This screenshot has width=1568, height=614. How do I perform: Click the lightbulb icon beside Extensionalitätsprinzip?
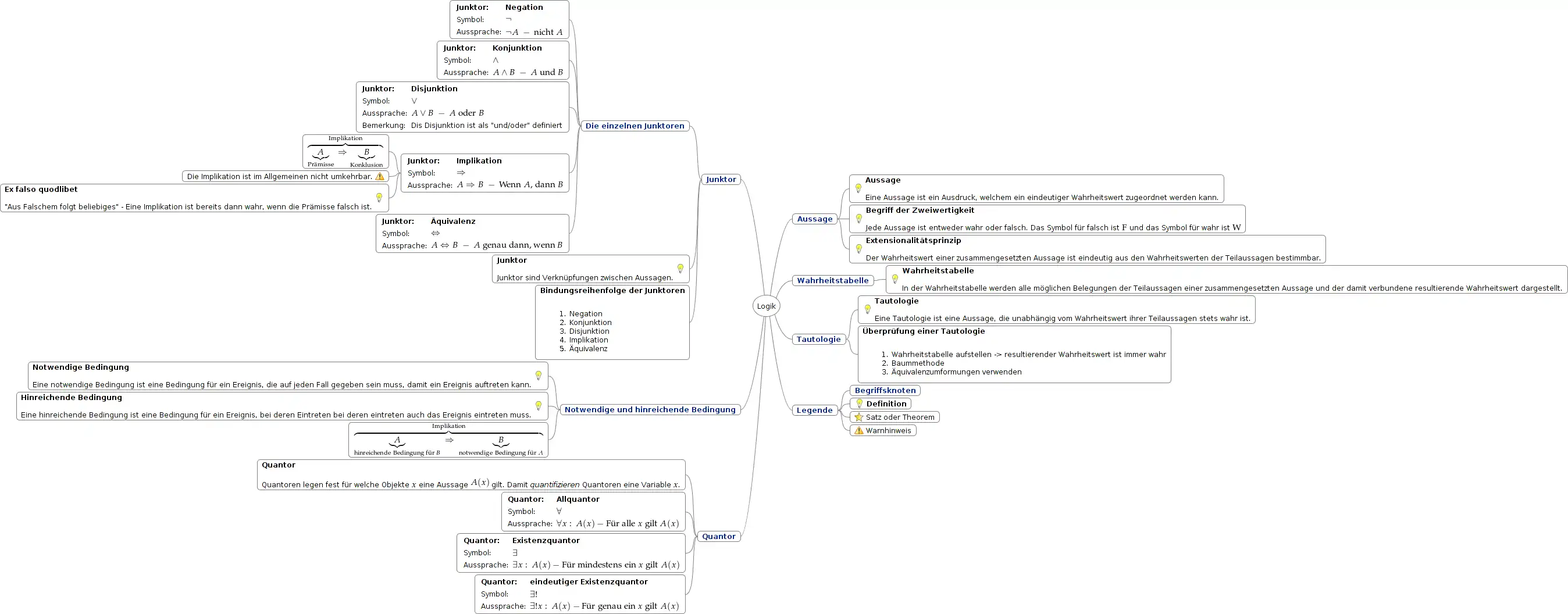(x=859, y=249)
